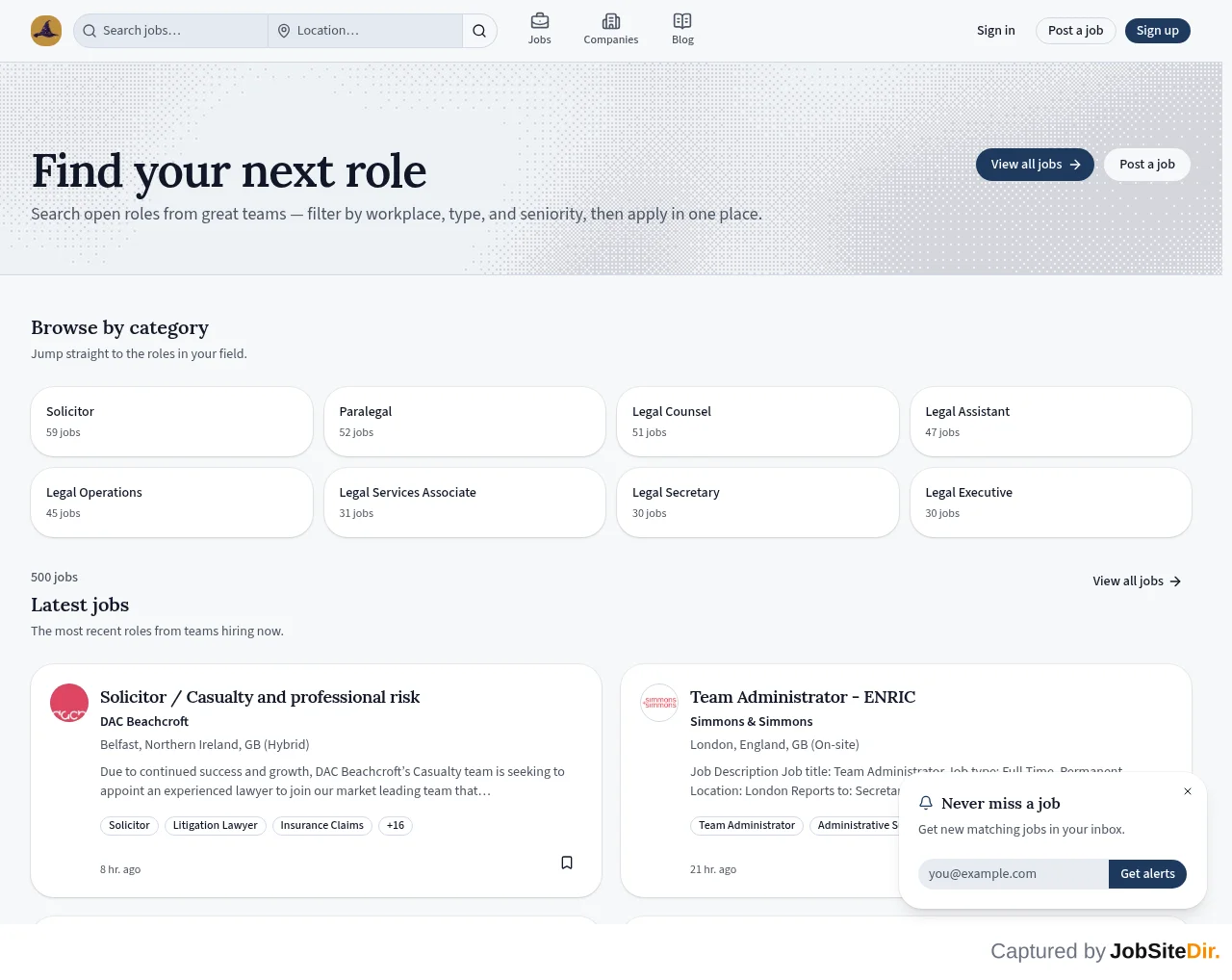Click Post a job in hero banner
1232x980 pixels.
(1146, 165)
